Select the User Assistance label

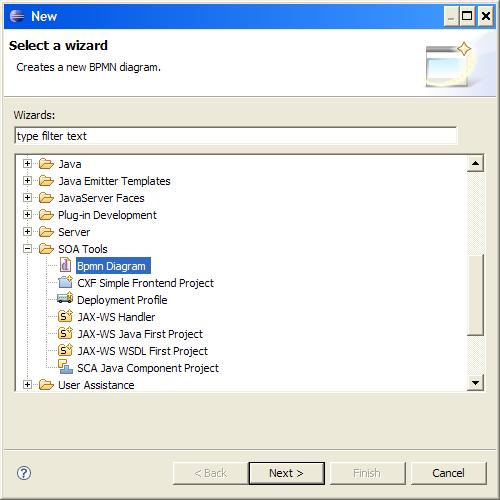[96, 385]
